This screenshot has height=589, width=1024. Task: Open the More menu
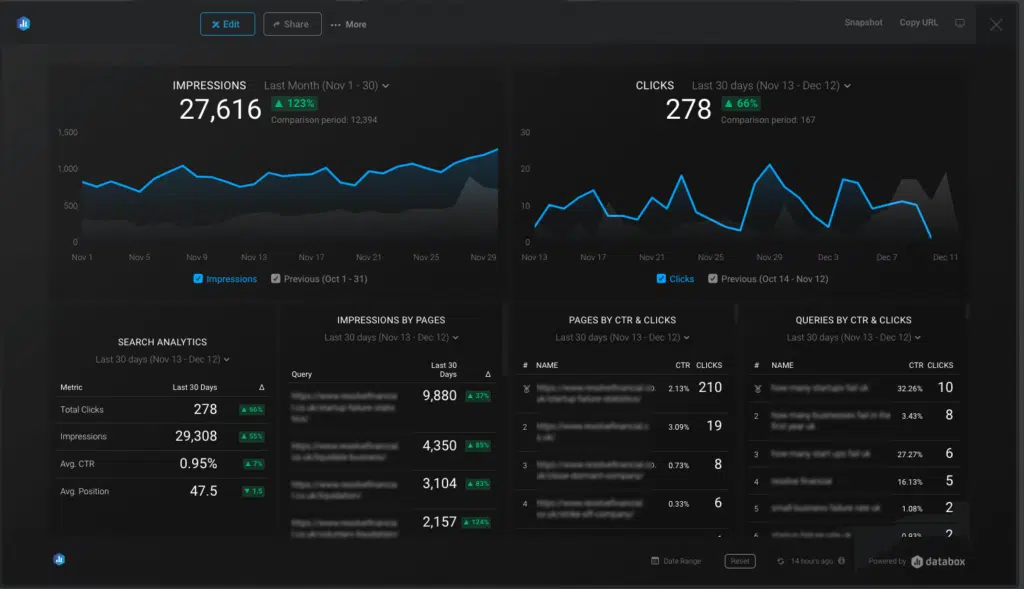pos(348,24)
